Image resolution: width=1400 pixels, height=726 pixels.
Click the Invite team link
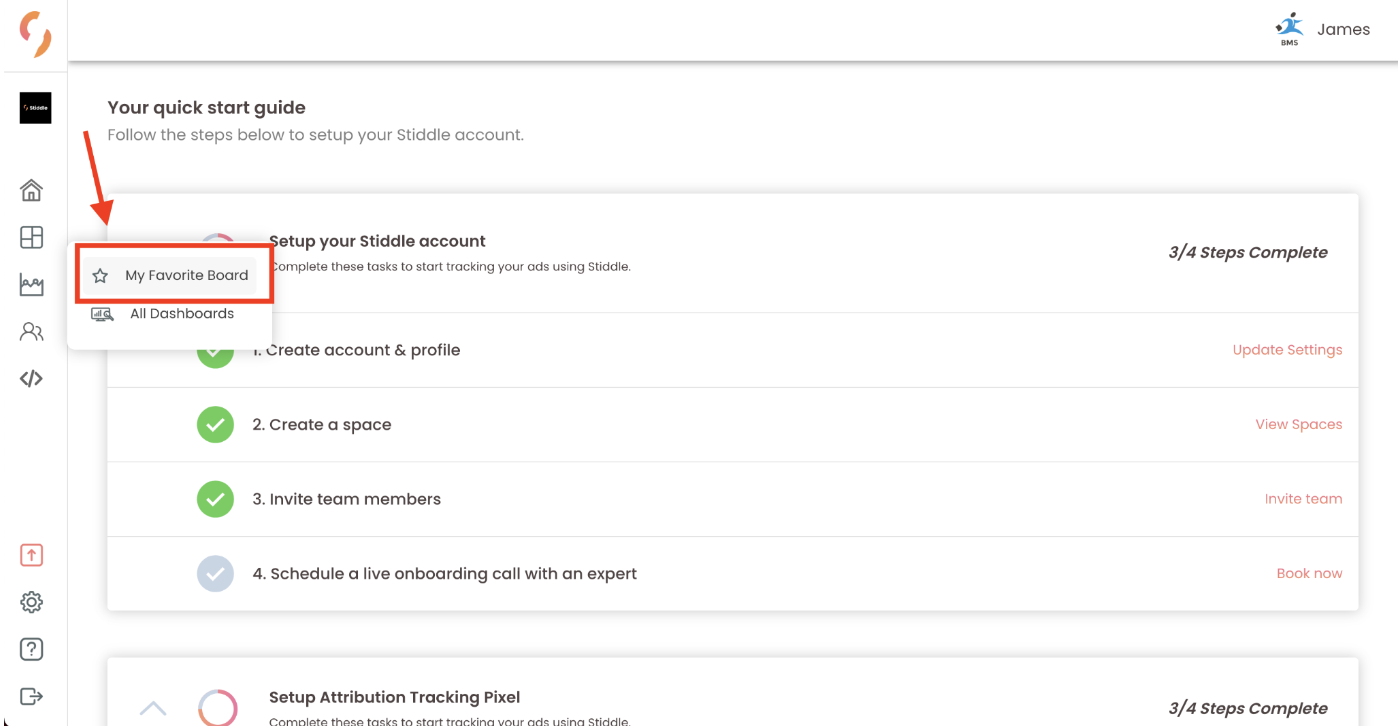(1303, 499)
